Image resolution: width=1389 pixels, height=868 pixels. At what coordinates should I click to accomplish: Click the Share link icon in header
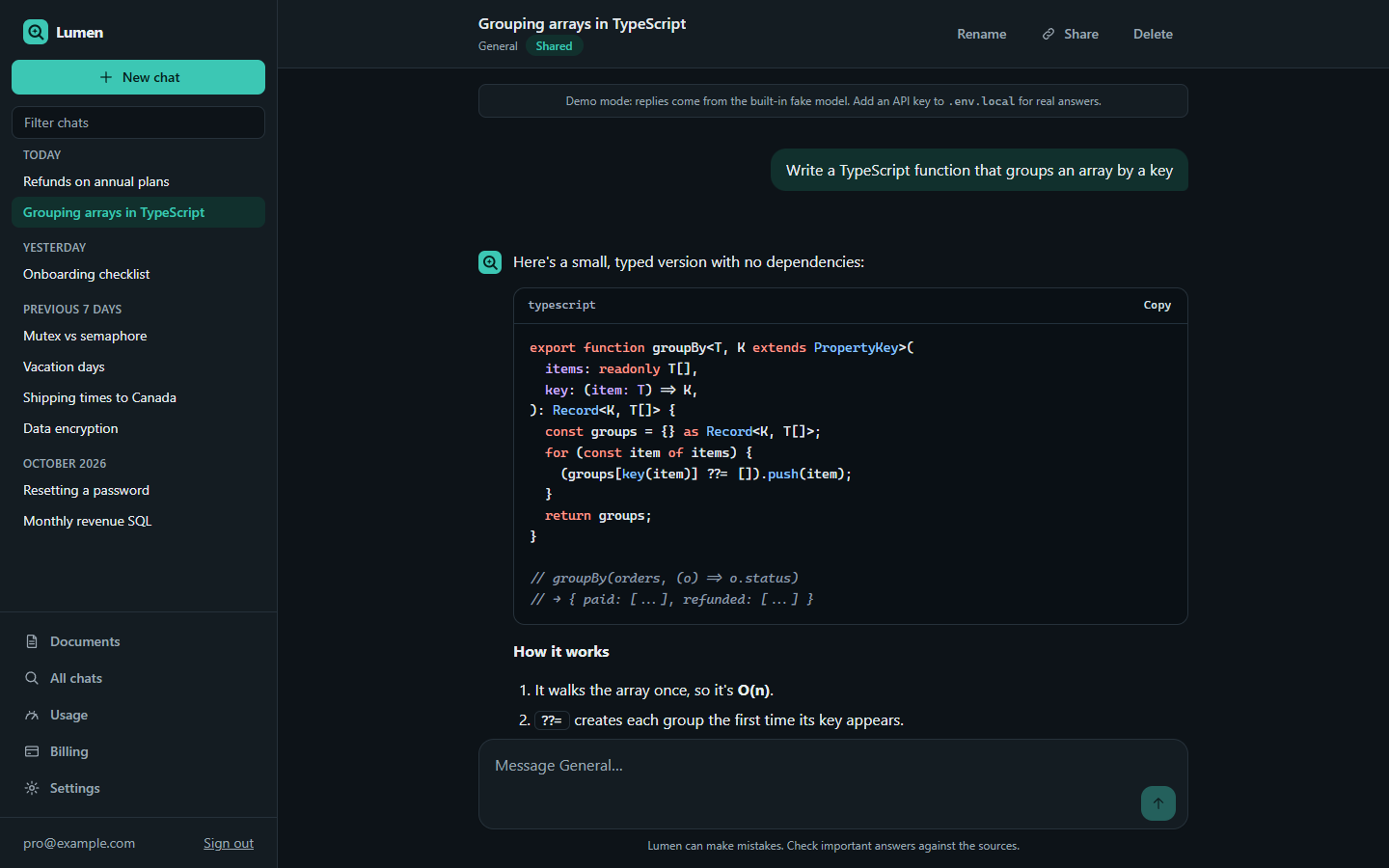[x=1049, y=34]
